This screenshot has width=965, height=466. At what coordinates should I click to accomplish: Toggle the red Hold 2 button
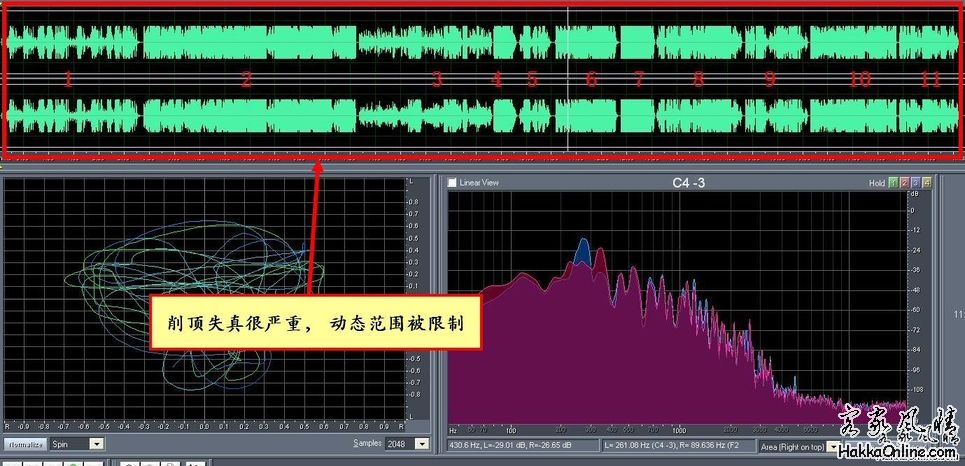click(907, 183)
